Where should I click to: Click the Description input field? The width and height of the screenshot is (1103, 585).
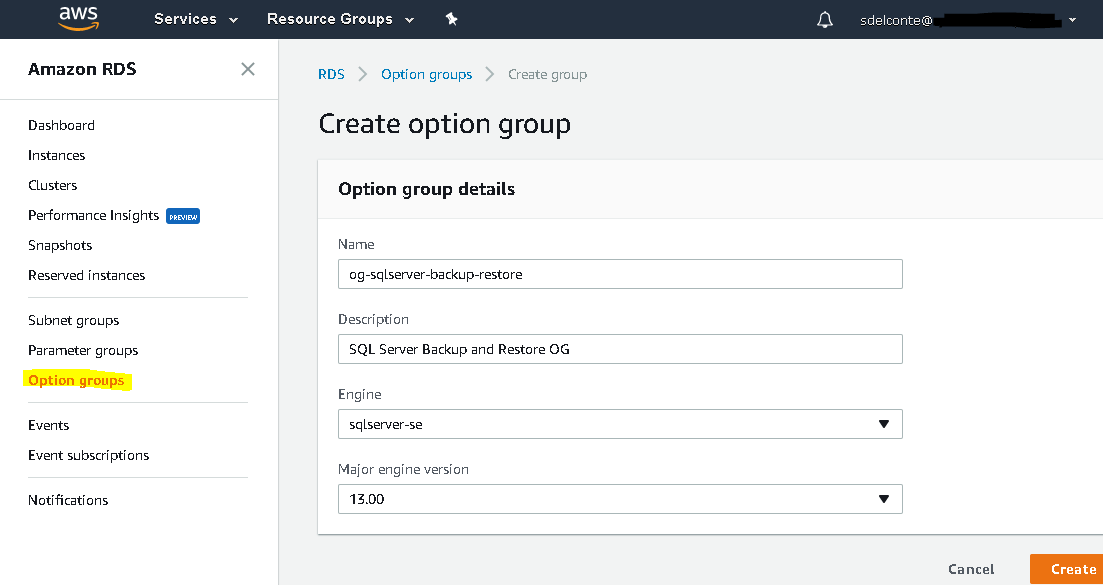pos(620,349)
